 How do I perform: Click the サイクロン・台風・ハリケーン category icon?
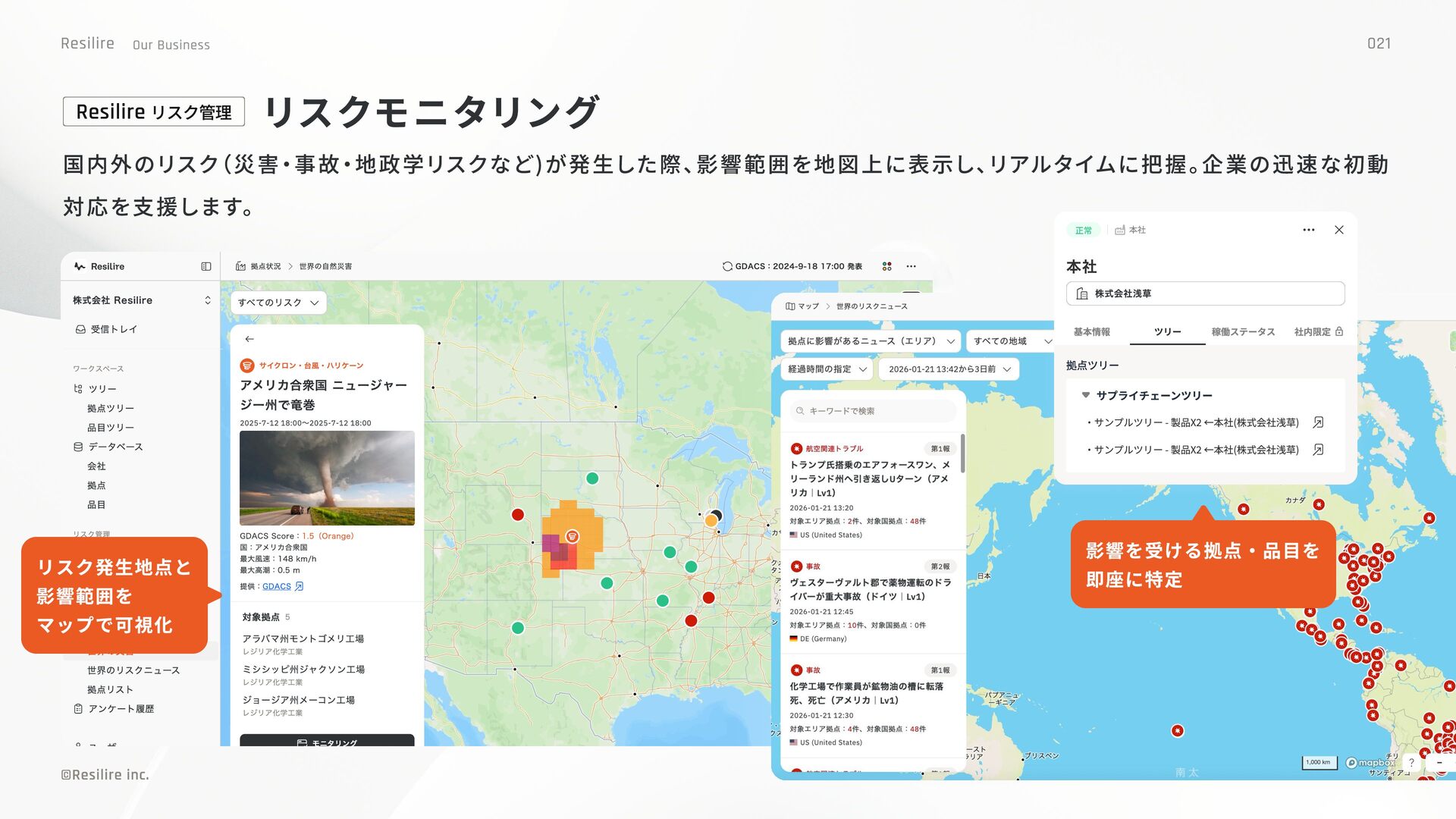pos(246,366)
